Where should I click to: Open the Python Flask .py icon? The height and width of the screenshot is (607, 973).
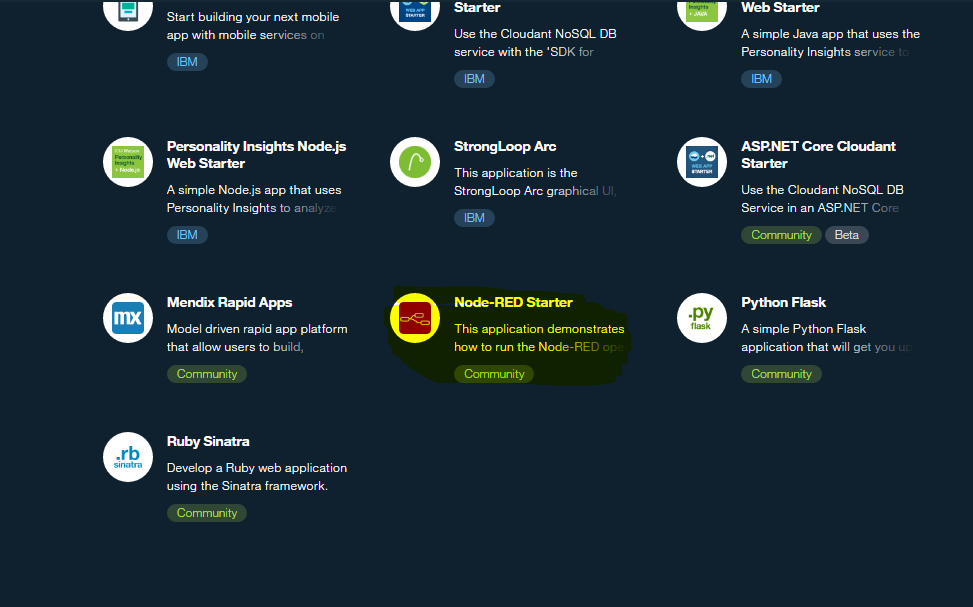click(x=702, y=318)
